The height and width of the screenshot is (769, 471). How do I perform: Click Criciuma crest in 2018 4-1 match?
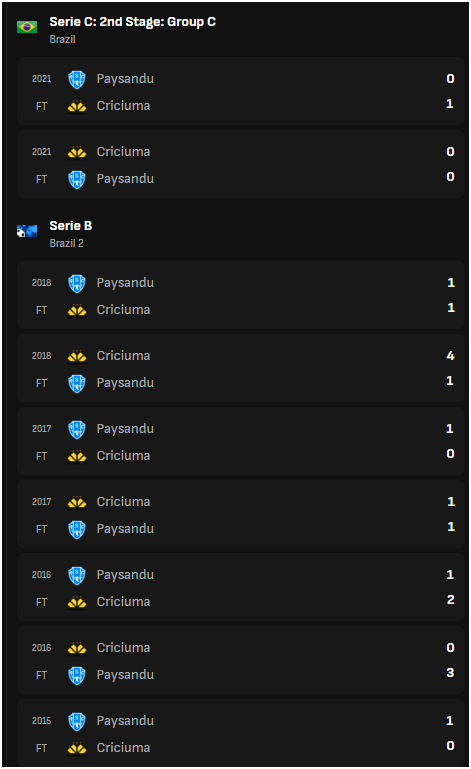click(77, 356)
